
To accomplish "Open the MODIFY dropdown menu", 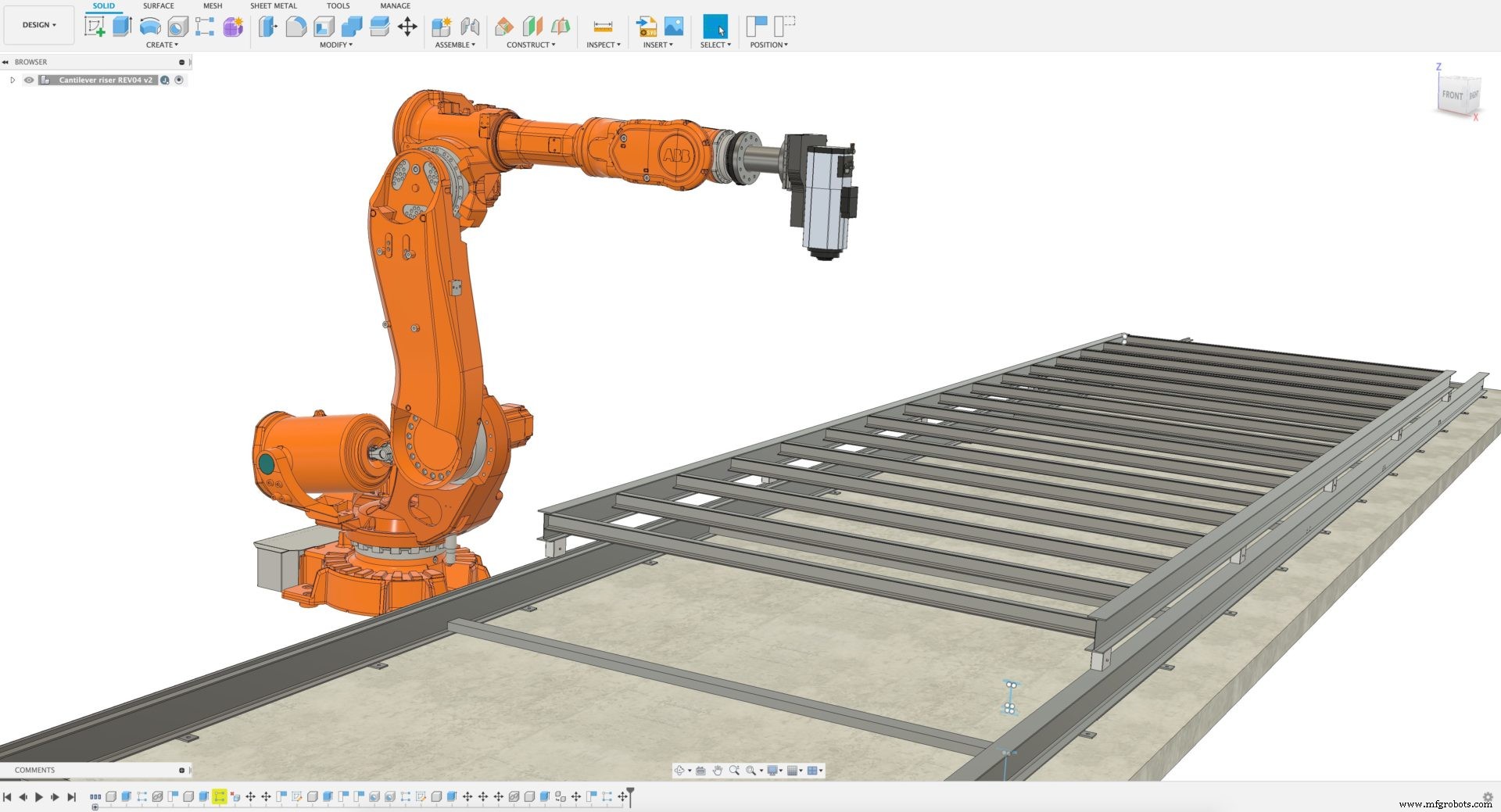I will tap(336, 45).
